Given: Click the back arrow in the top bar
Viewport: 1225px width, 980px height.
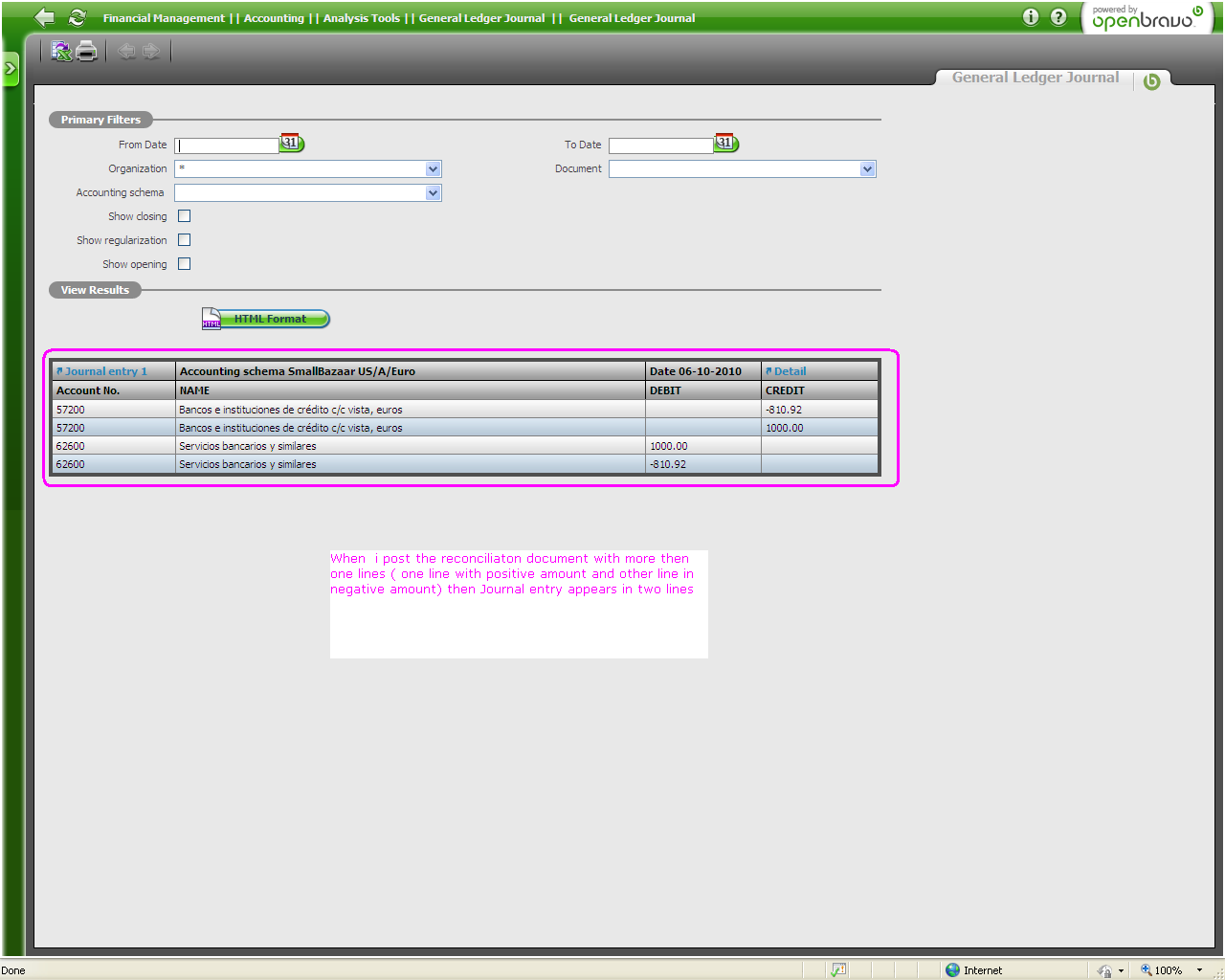Looking at the screenshot, I should click(44, 17).
